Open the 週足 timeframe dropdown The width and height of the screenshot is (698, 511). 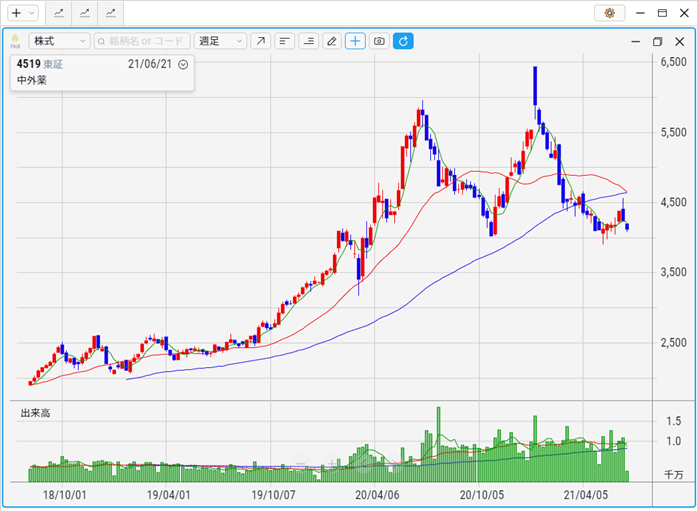tap(220, 41)
